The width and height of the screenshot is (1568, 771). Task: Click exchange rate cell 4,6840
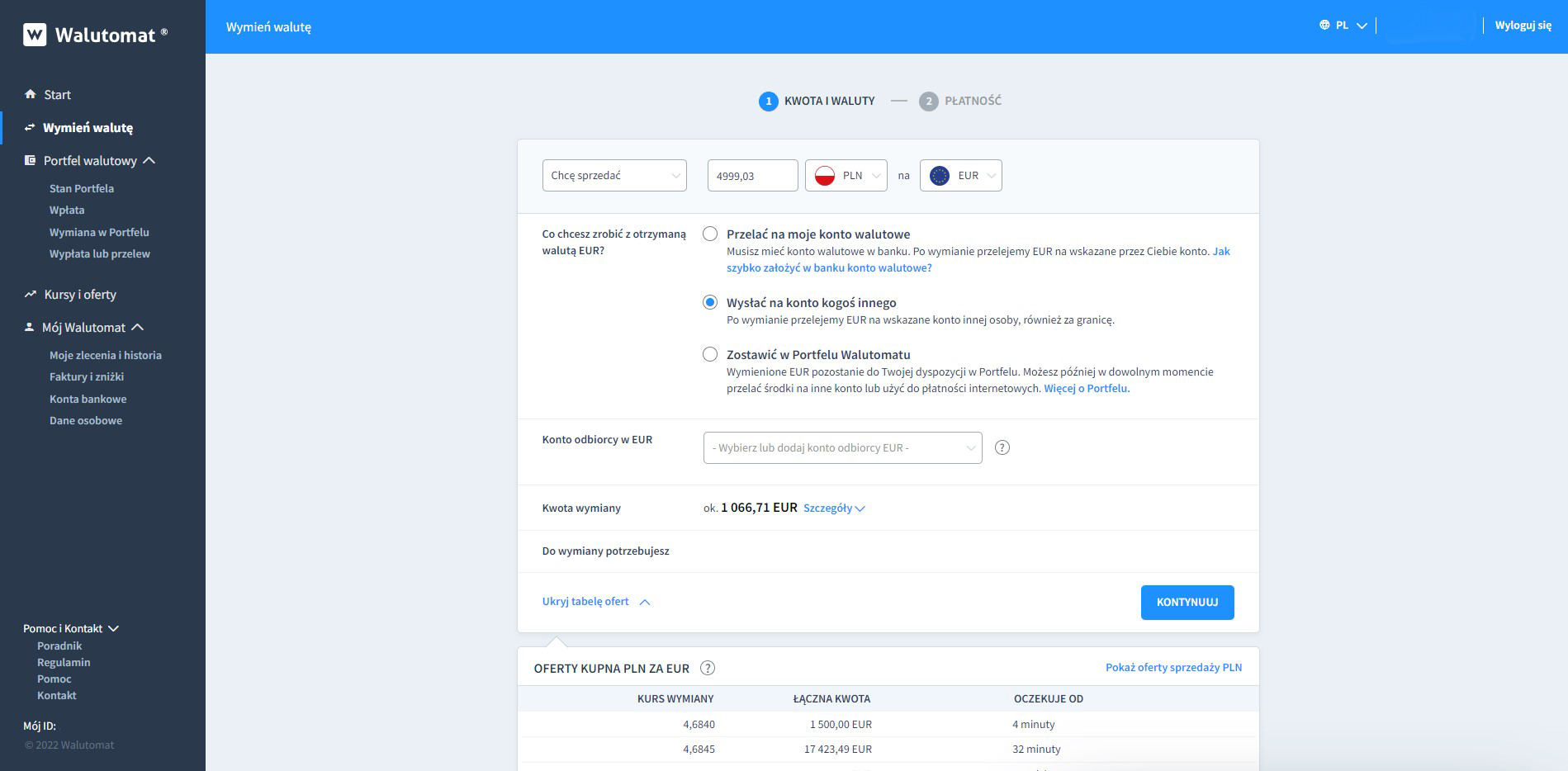pos(699,724)
